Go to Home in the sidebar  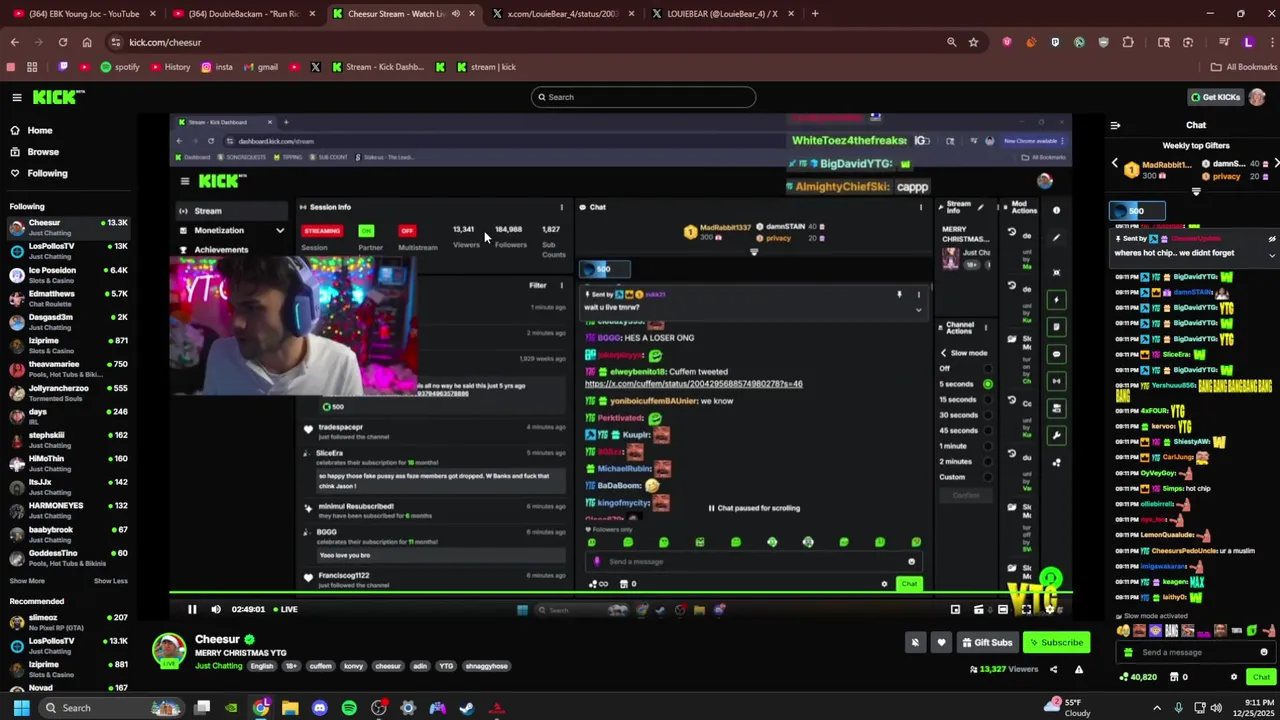(40, 130)
